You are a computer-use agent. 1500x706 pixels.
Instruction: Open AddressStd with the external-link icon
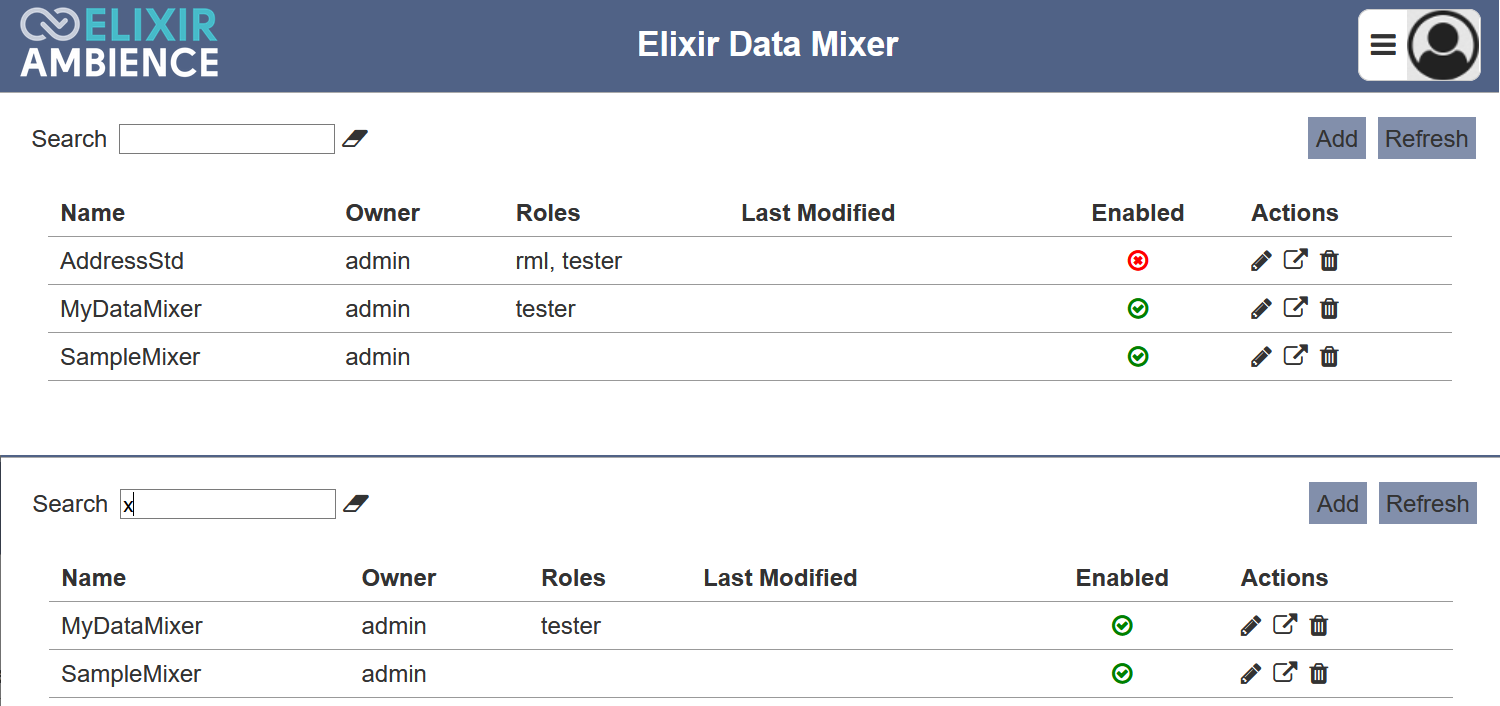[x=1295, y=260]
